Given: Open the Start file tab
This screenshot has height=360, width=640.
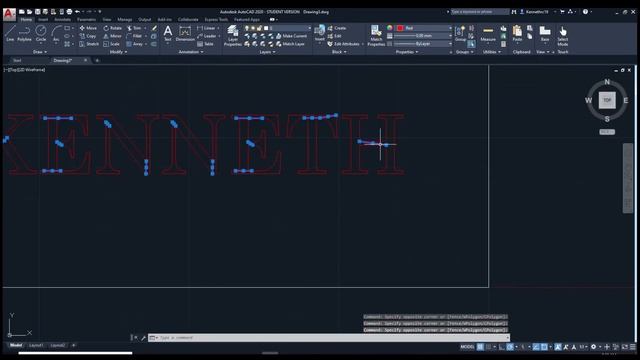Looking at the screenshot, I should point(17,60).
